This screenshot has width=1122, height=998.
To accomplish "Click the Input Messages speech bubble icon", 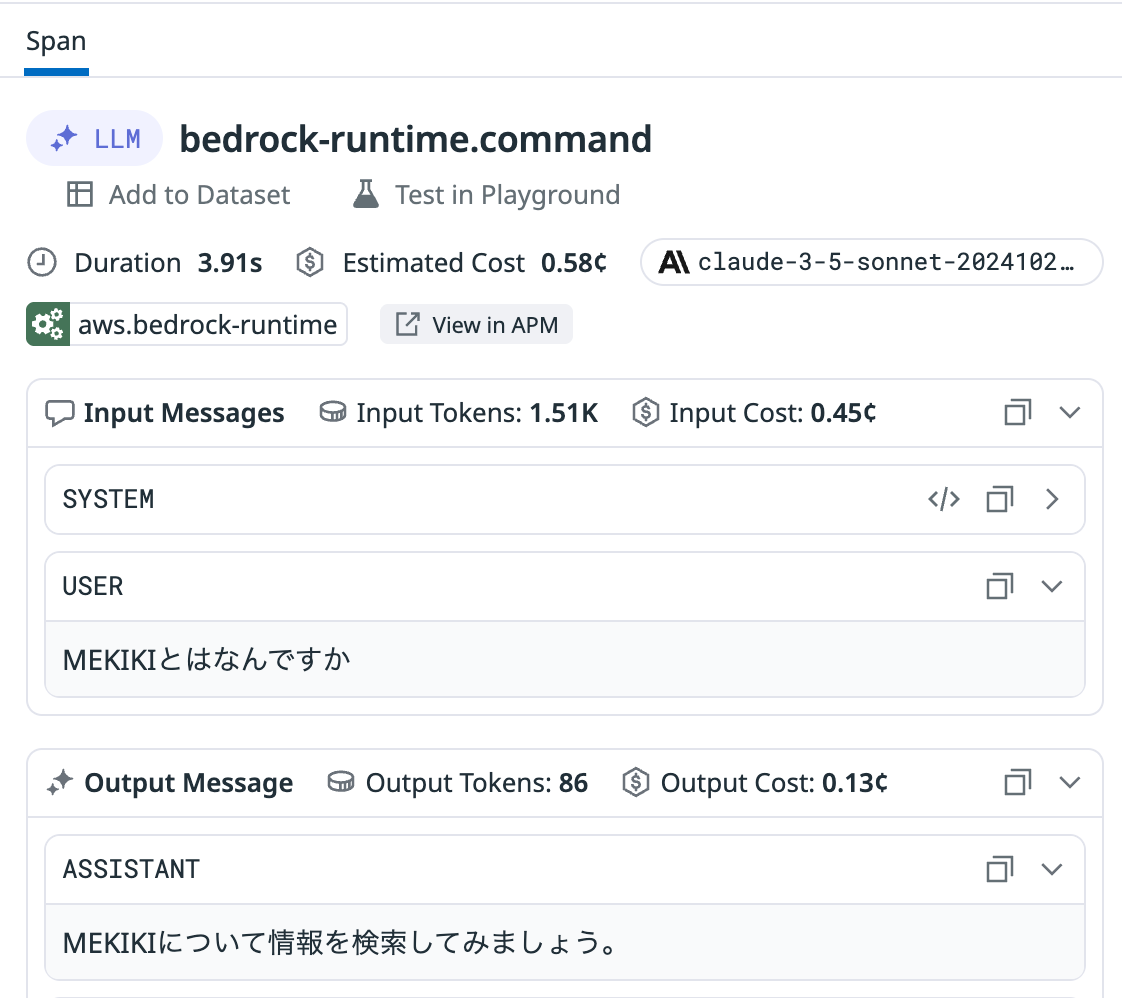I will pos(59,413).
